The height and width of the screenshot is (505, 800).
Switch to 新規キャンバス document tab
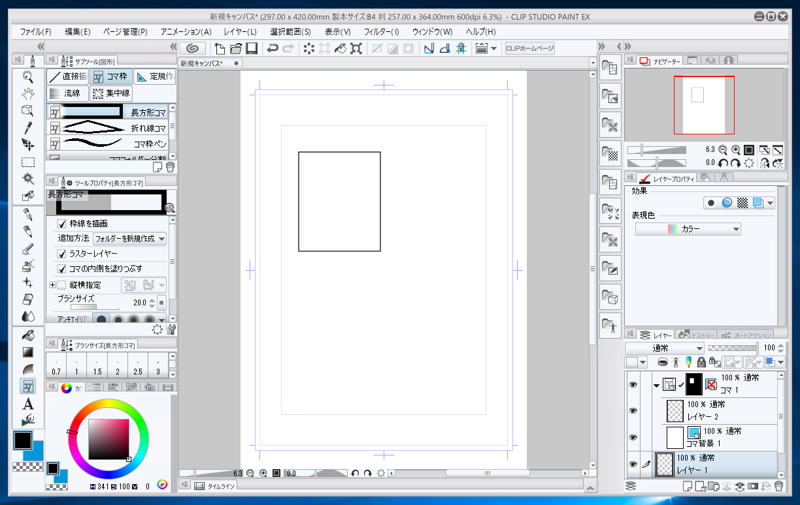pos(210,63)
